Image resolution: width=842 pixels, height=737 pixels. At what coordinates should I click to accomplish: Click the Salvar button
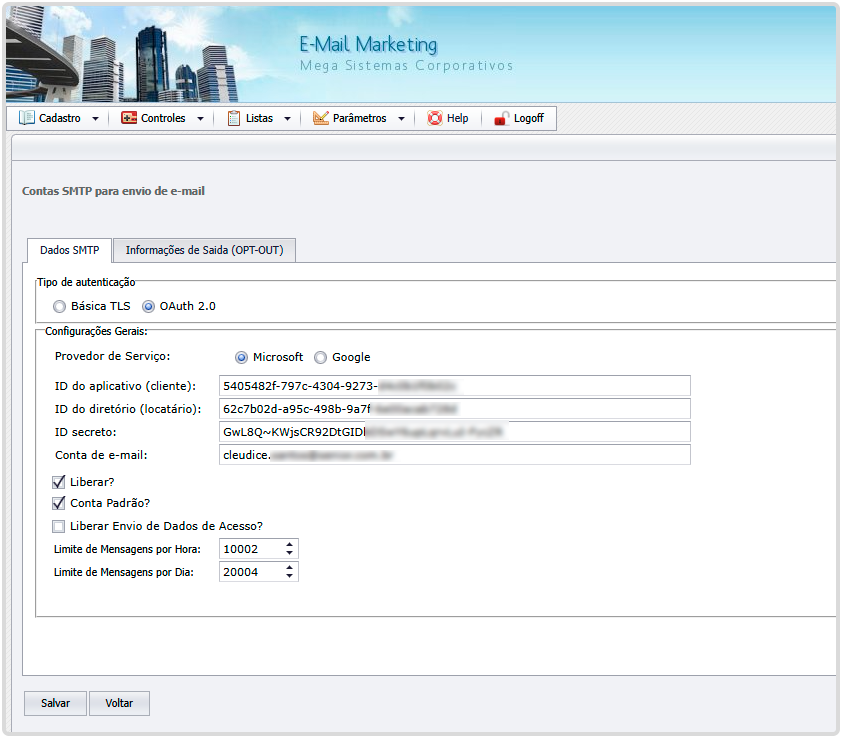[55, 703]
